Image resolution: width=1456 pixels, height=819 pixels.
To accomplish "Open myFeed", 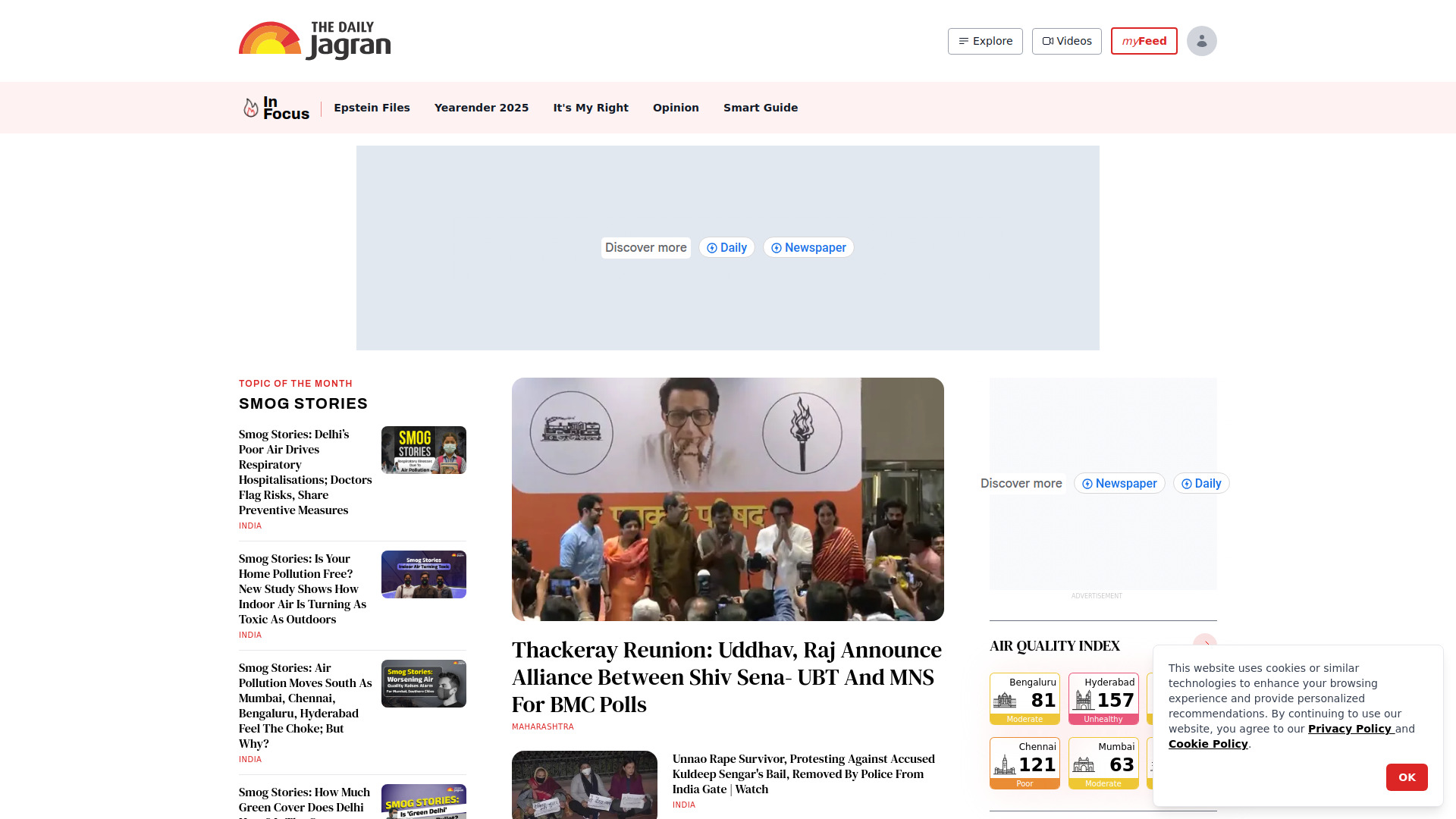I will pos(1144,41).
